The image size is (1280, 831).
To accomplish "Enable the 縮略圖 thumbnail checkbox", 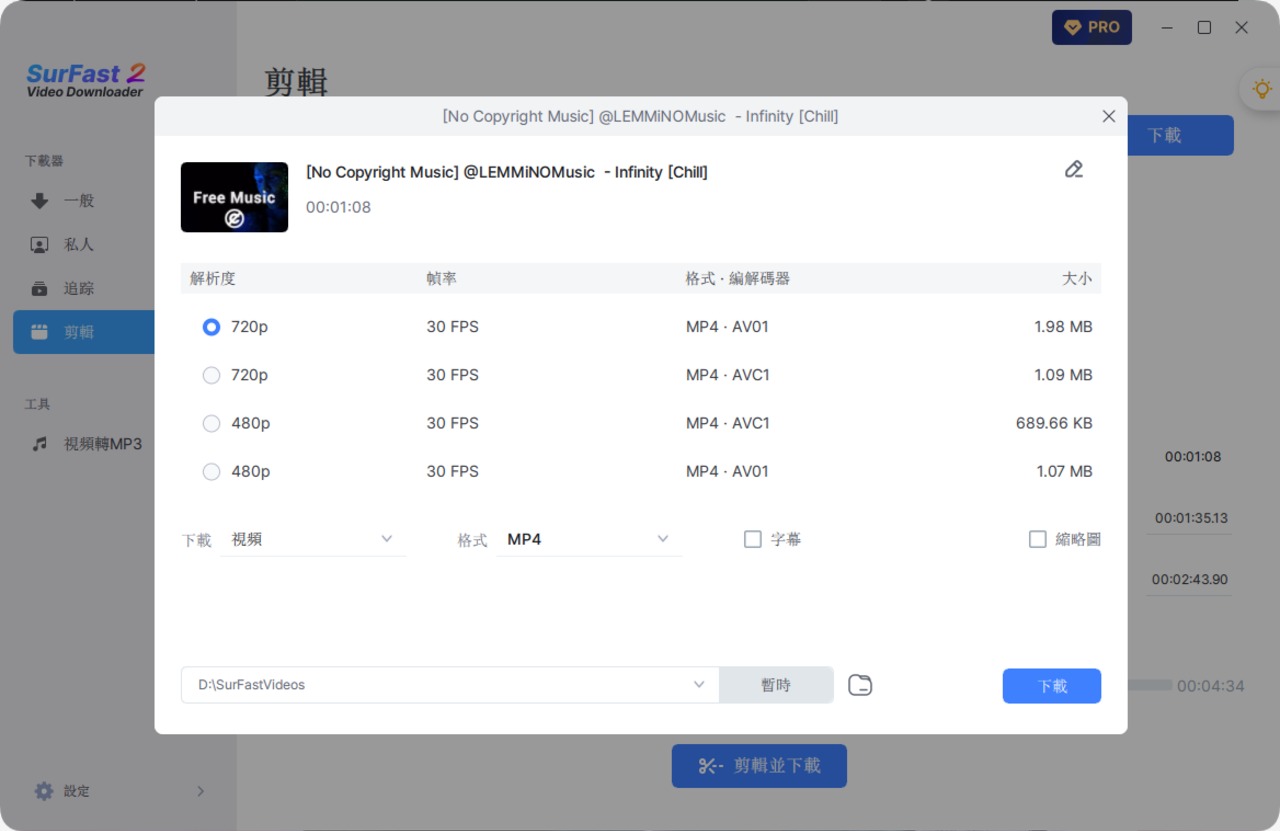I will click(x=1037, y=539).
